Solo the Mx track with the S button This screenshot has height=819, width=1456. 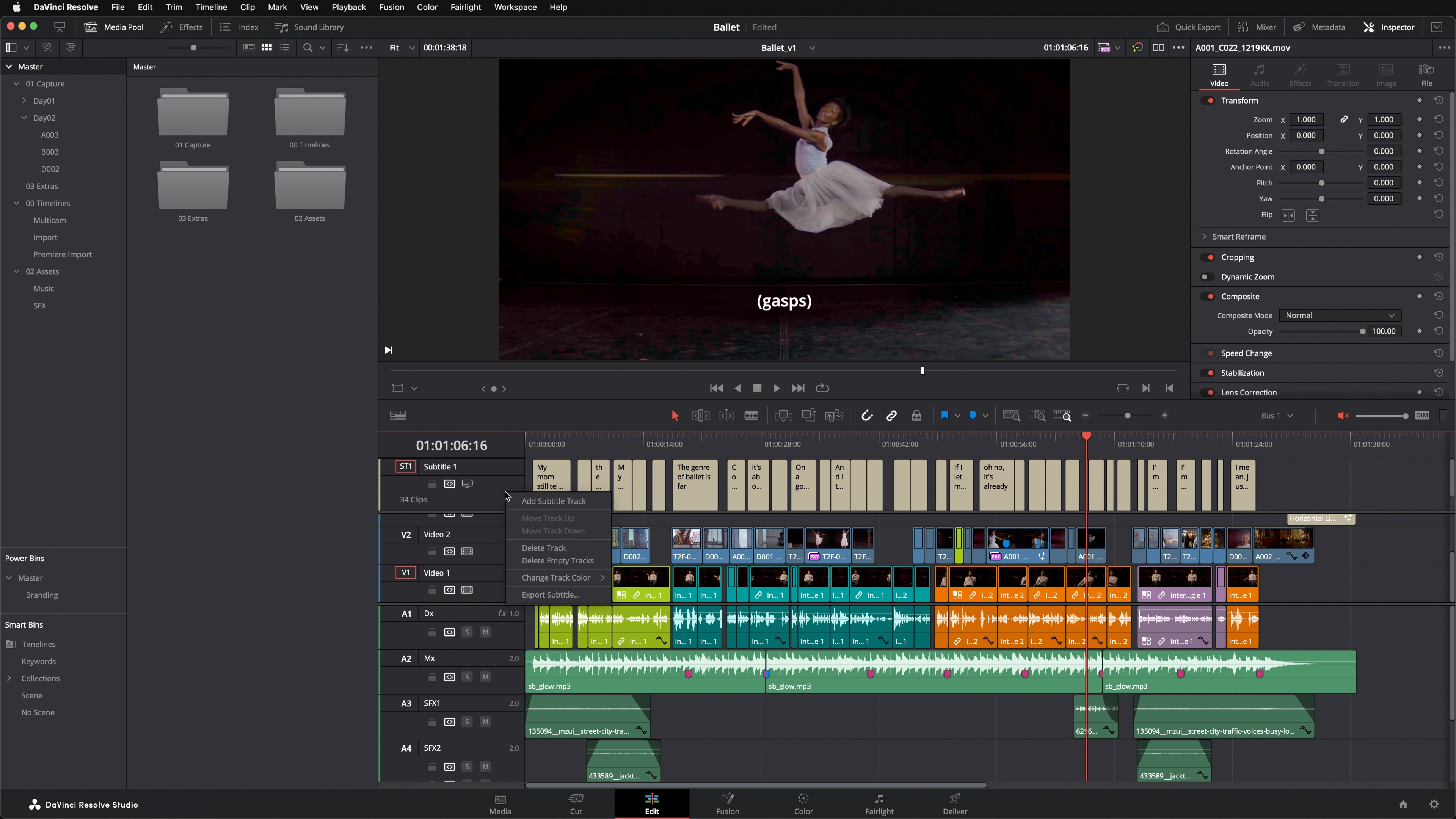pyautogui.click(x=467, y=676)
